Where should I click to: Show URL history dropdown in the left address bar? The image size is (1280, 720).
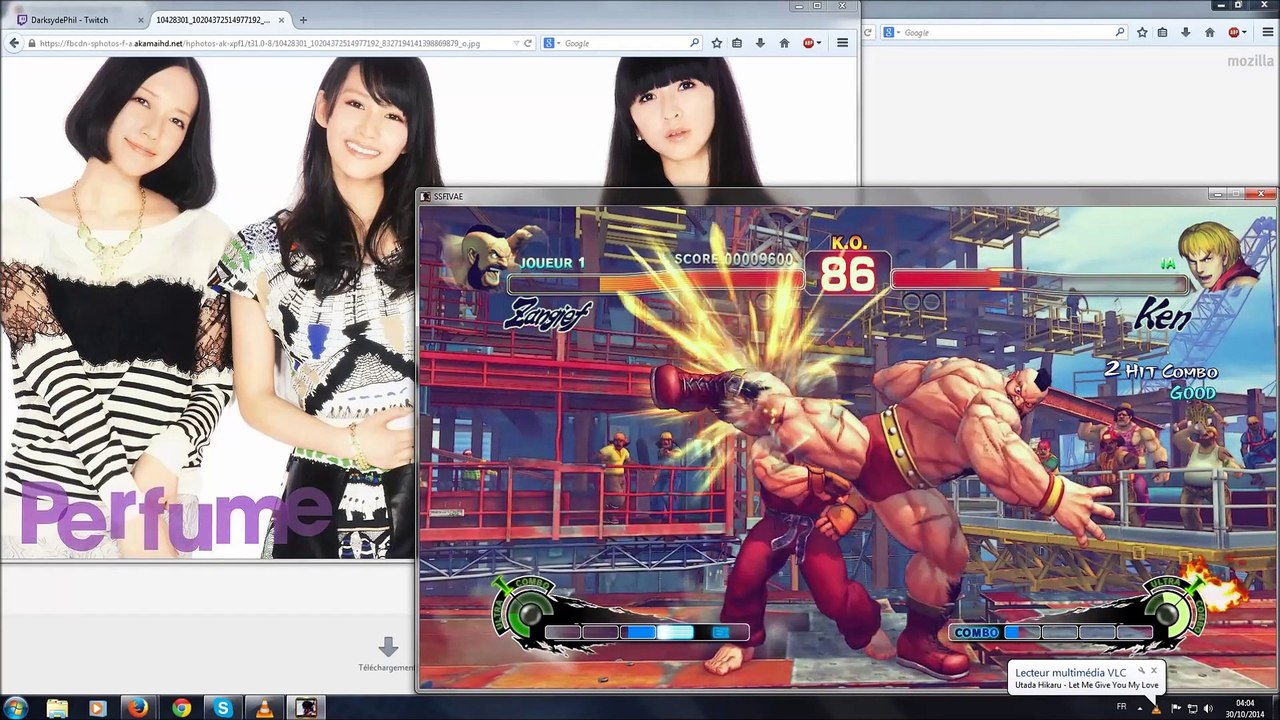click(x=516, y=43)
